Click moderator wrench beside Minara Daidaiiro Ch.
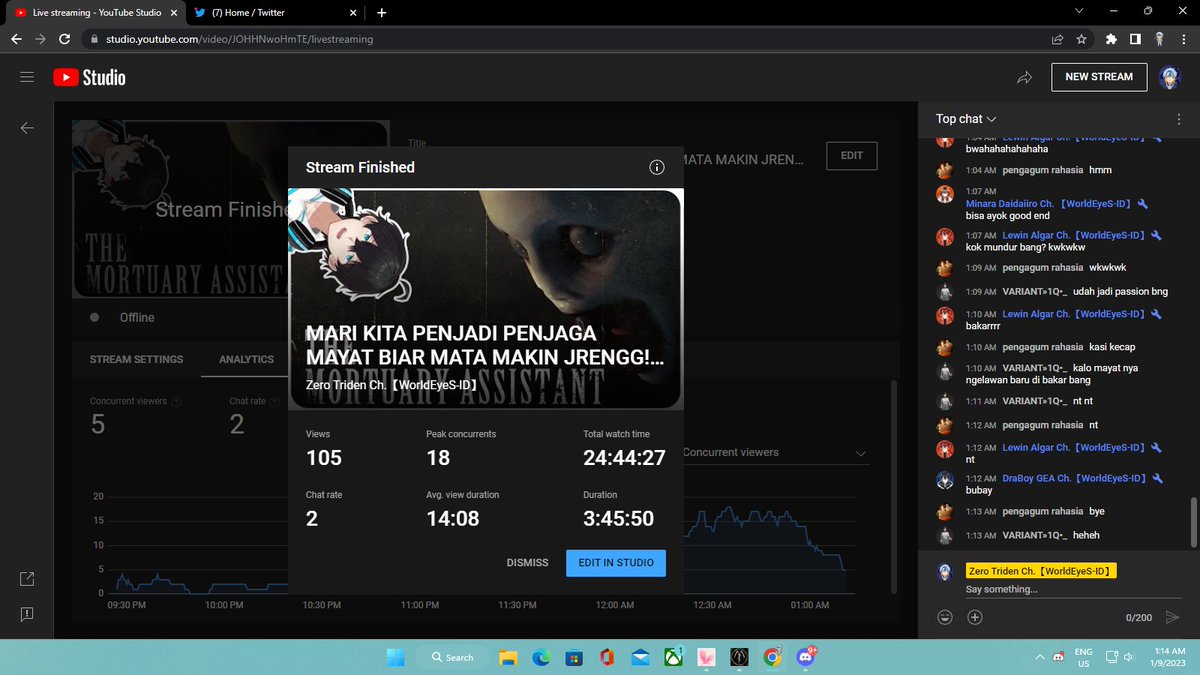Viewport: 1200px width, 675px height. click(x=1141, y=203)
